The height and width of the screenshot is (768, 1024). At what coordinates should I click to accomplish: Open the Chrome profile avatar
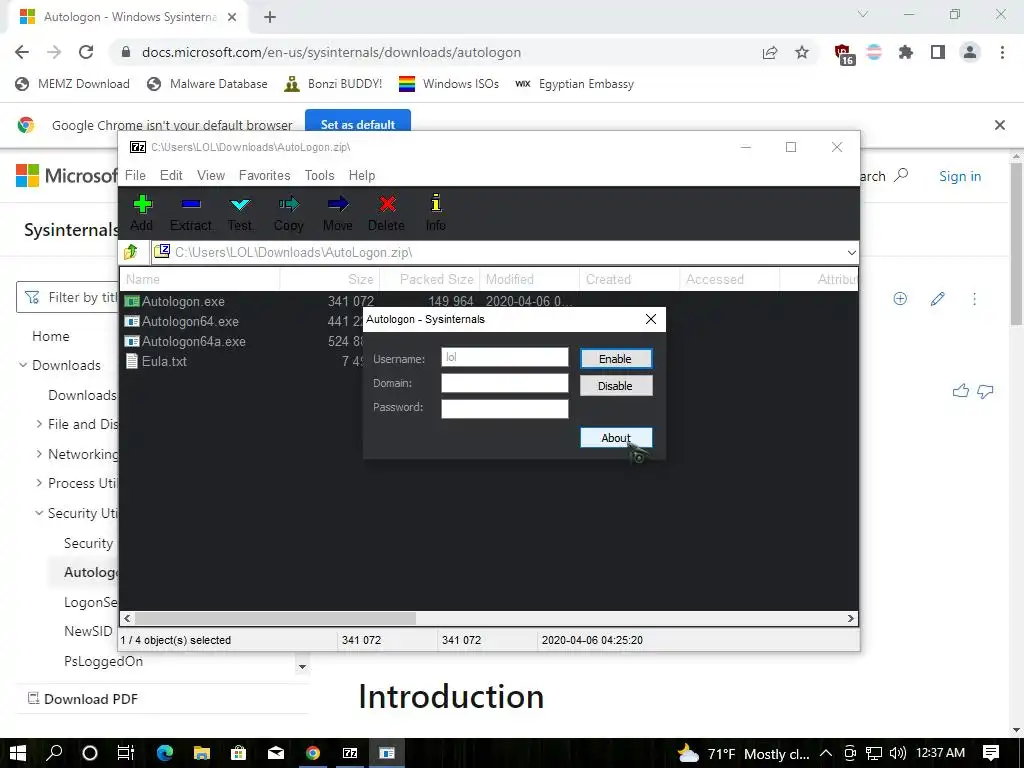click(x=970, y=52)
